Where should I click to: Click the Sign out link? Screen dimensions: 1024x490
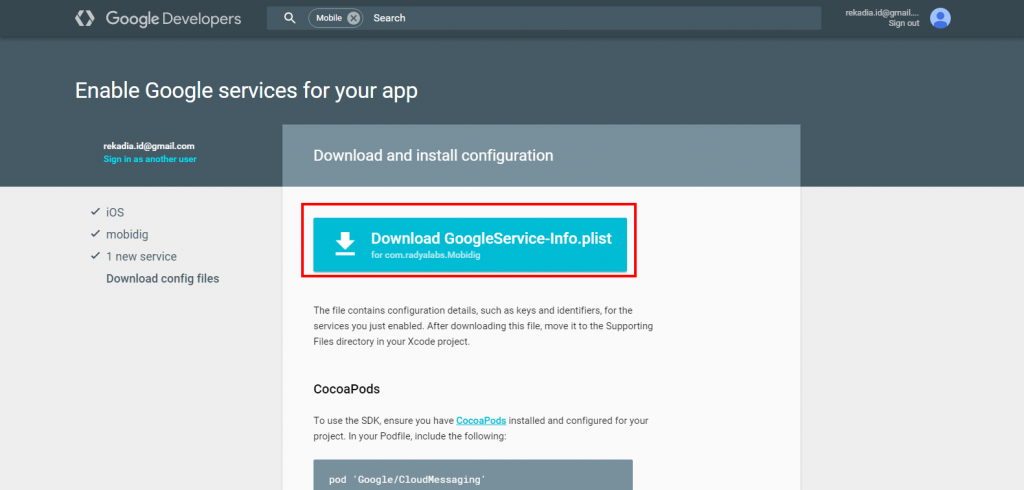[904, 24]
